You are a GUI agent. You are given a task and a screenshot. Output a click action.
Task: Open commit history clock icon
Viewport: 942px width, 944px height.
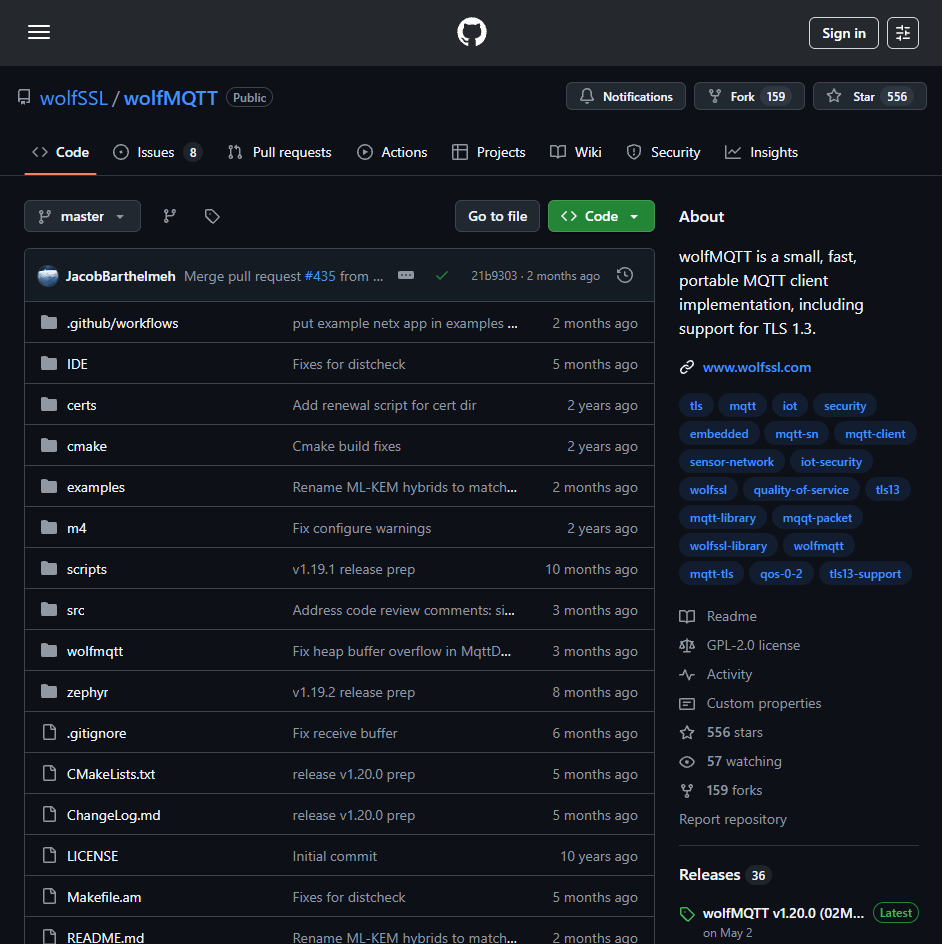tap(625, 275)
